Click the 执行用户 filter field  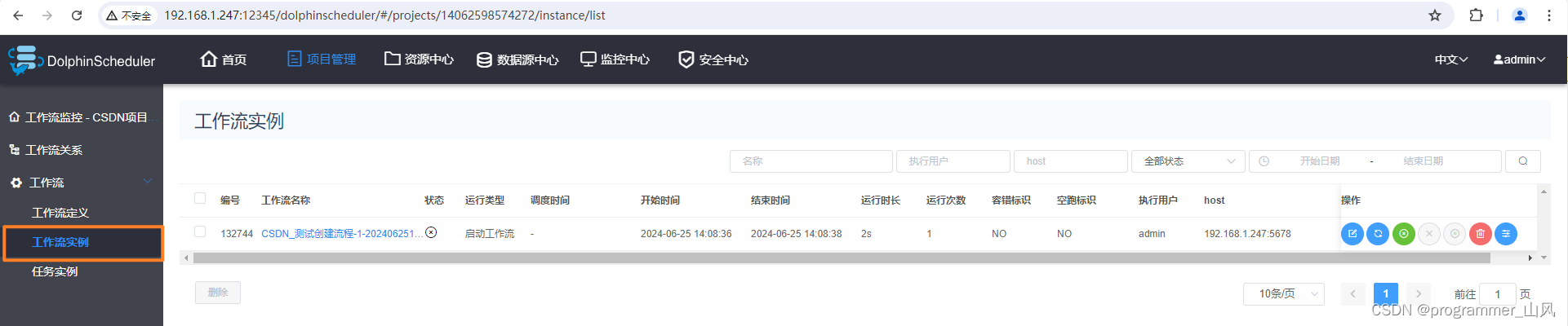(x=953, y=161)
